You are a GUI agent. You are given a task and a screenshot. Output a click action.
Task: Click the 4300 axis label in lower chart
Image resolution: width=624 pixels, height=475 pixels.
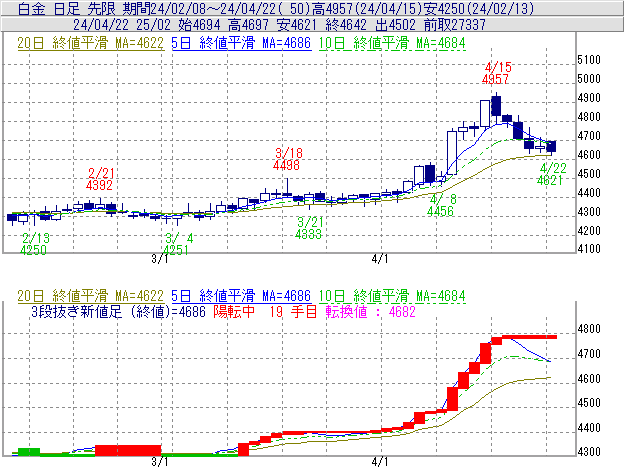pos(589,452)
